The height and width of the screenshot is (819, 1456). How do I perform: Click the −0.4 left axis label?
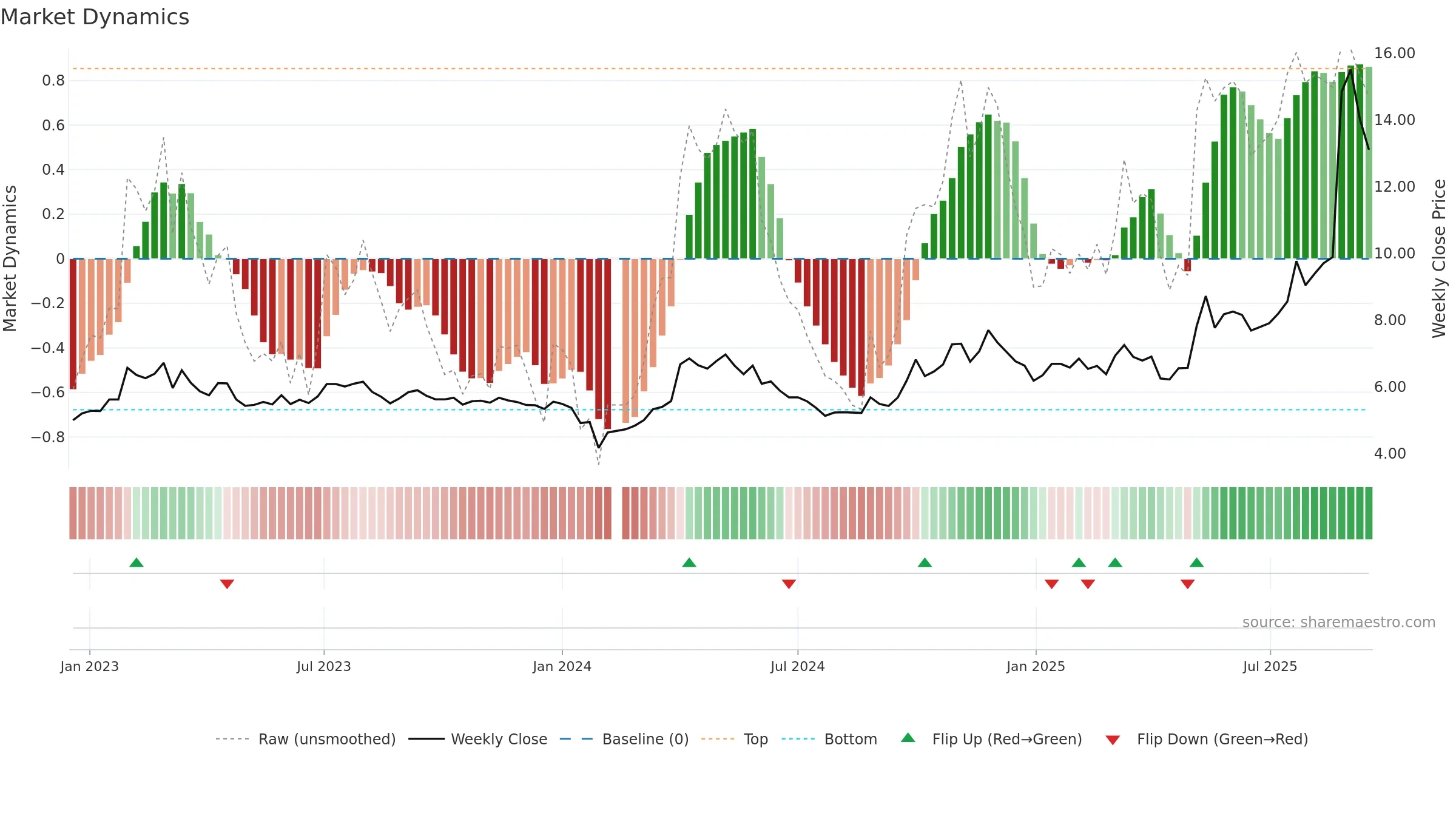[x=48, y=348]
